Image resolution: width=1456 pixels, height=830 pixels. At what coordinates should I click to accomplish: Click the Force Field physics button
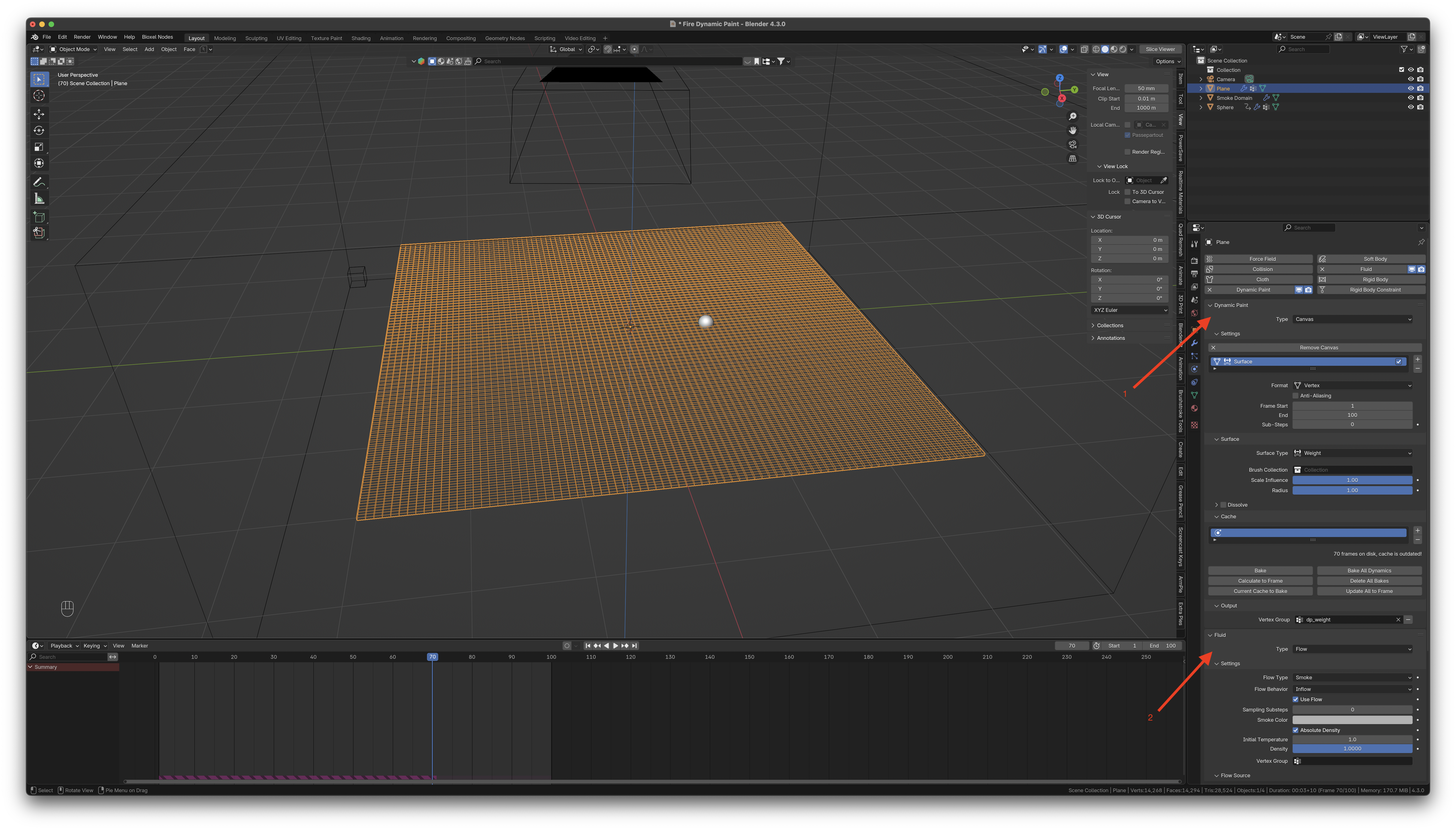tap(1259, 259)
